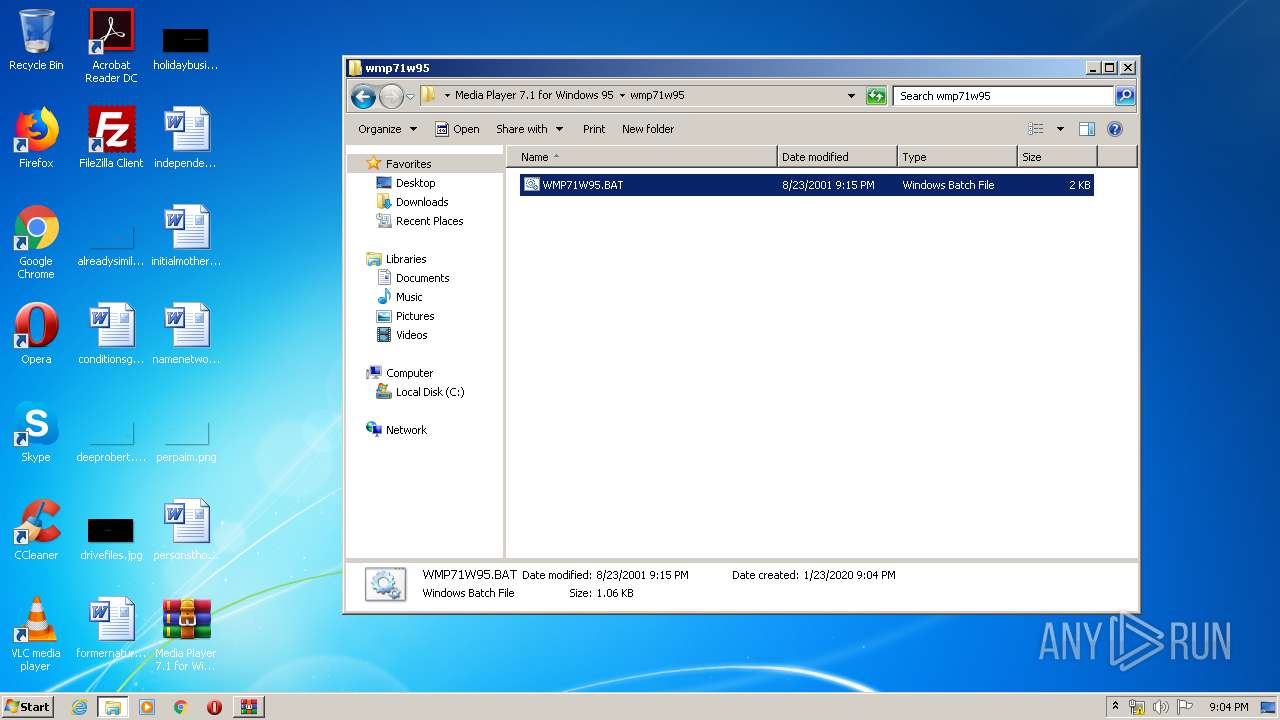Click the address bar refresh button
This screenshot has height=720, width=1280.
click(x=876, y=96)
